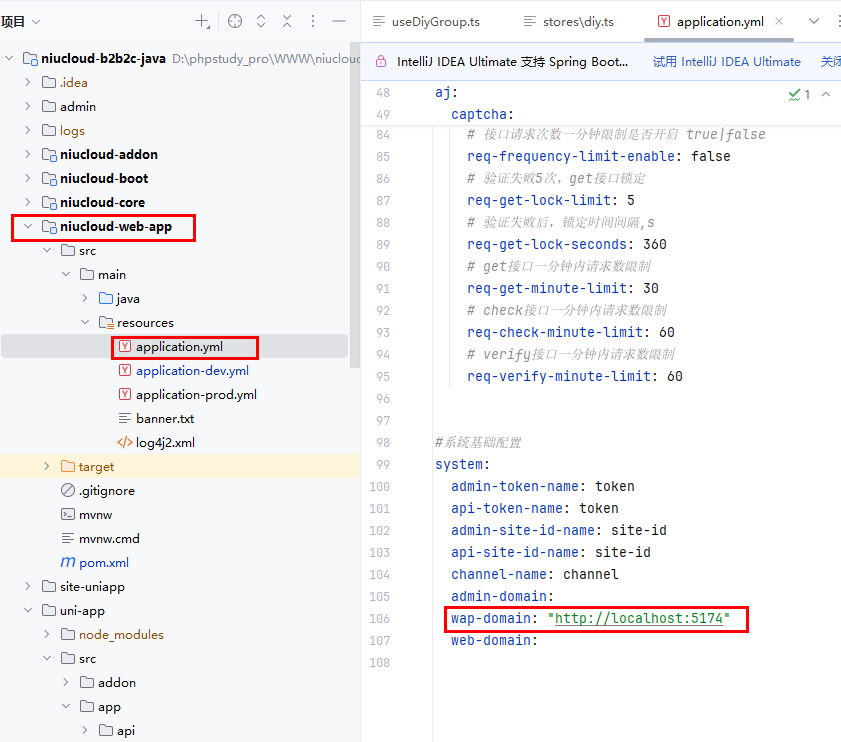Expand the niucloud-core module
Viewport: 841px width, 742px height.
click(27, 203)
